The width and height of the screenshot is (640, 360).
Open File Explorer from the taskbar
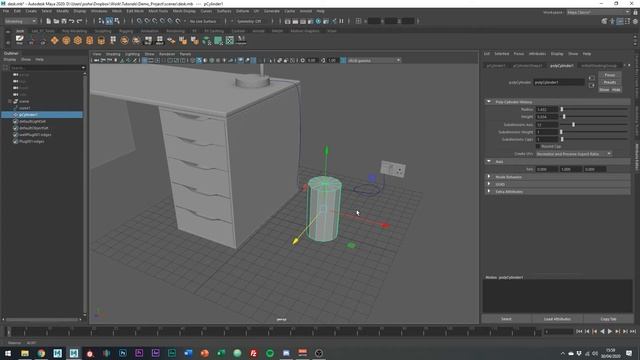pos(25,353)
